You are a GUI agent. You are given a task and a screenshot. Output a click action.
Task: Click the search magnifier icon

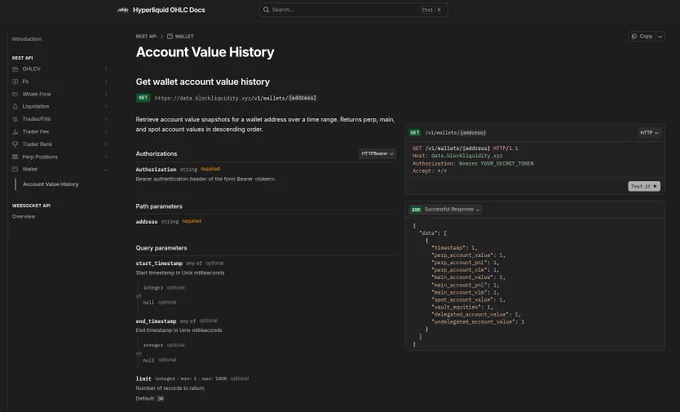point(266,10)
